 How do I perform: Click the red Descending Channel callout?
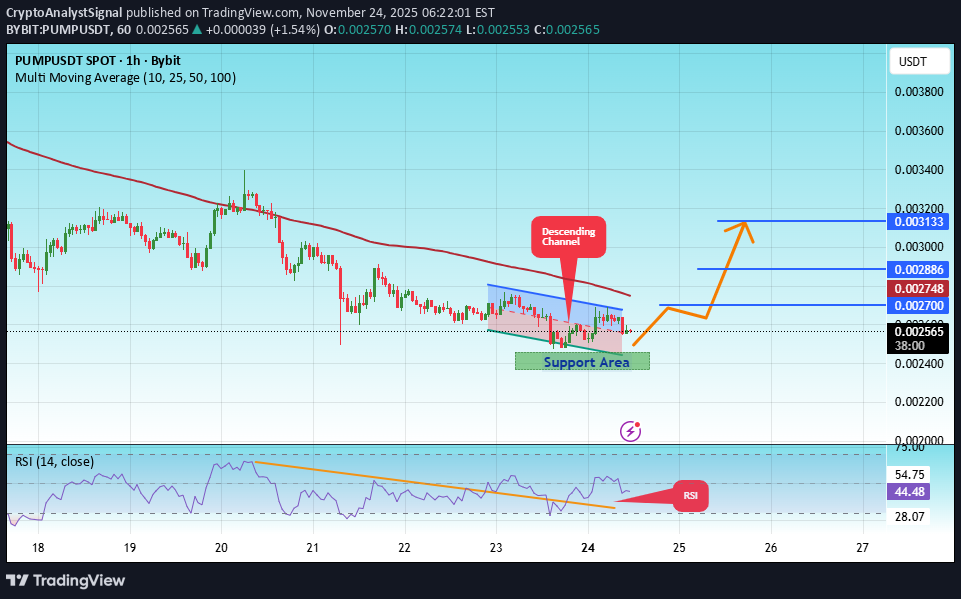(x=567, y=234)
